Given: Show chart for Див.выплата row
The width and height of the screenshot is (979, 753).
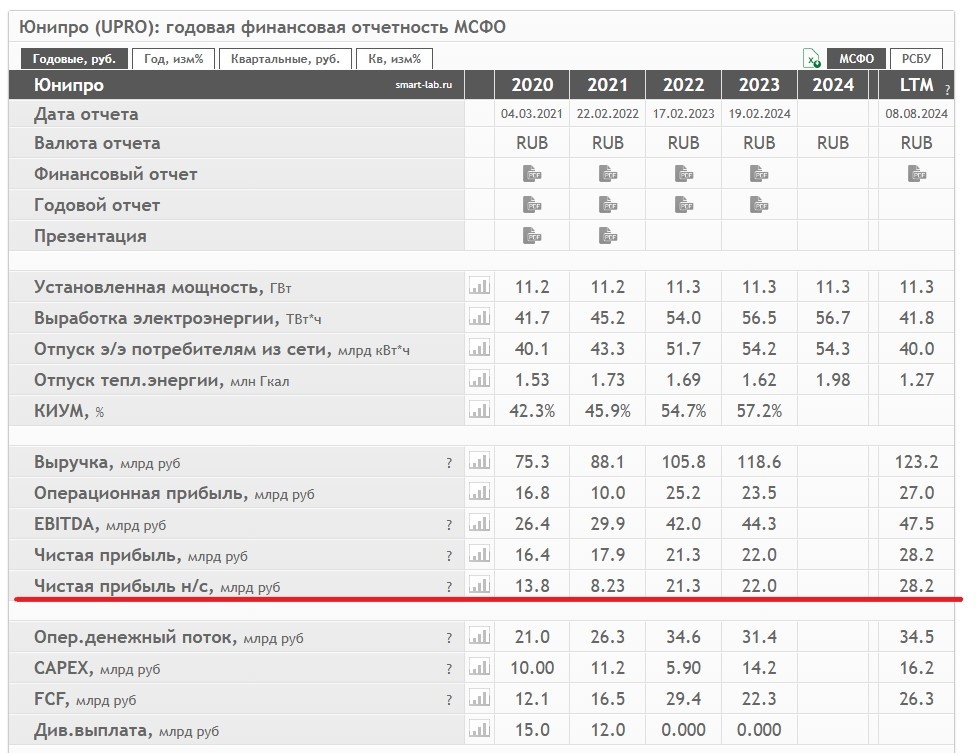Looking at the screenshot, I should click(x=479, y=729).
